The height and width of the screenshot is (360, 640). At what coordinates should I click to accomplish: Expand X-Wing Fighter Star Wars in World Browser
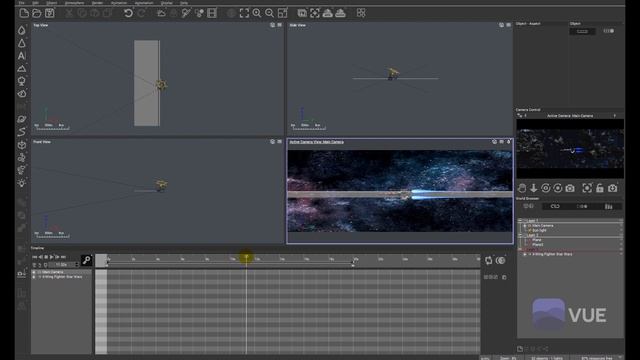(x=525, y=254)
